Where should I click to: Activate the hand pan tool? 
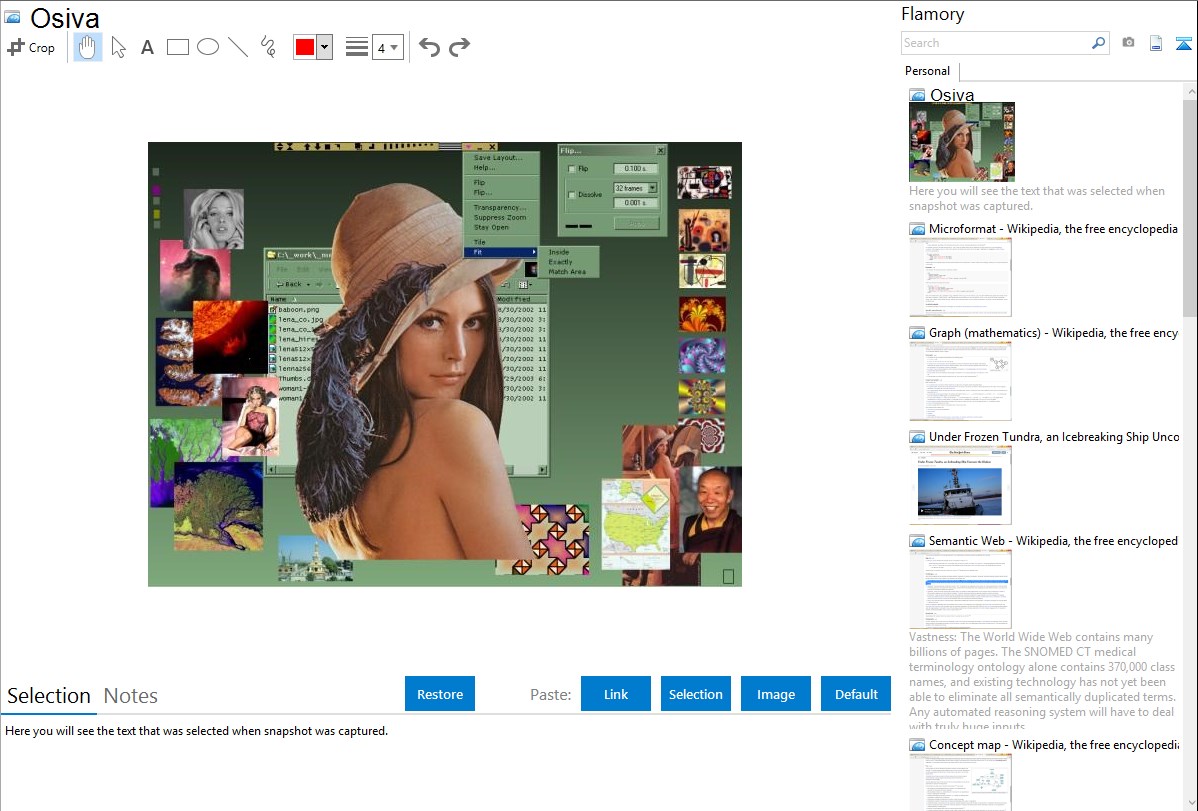coord(87,47)
